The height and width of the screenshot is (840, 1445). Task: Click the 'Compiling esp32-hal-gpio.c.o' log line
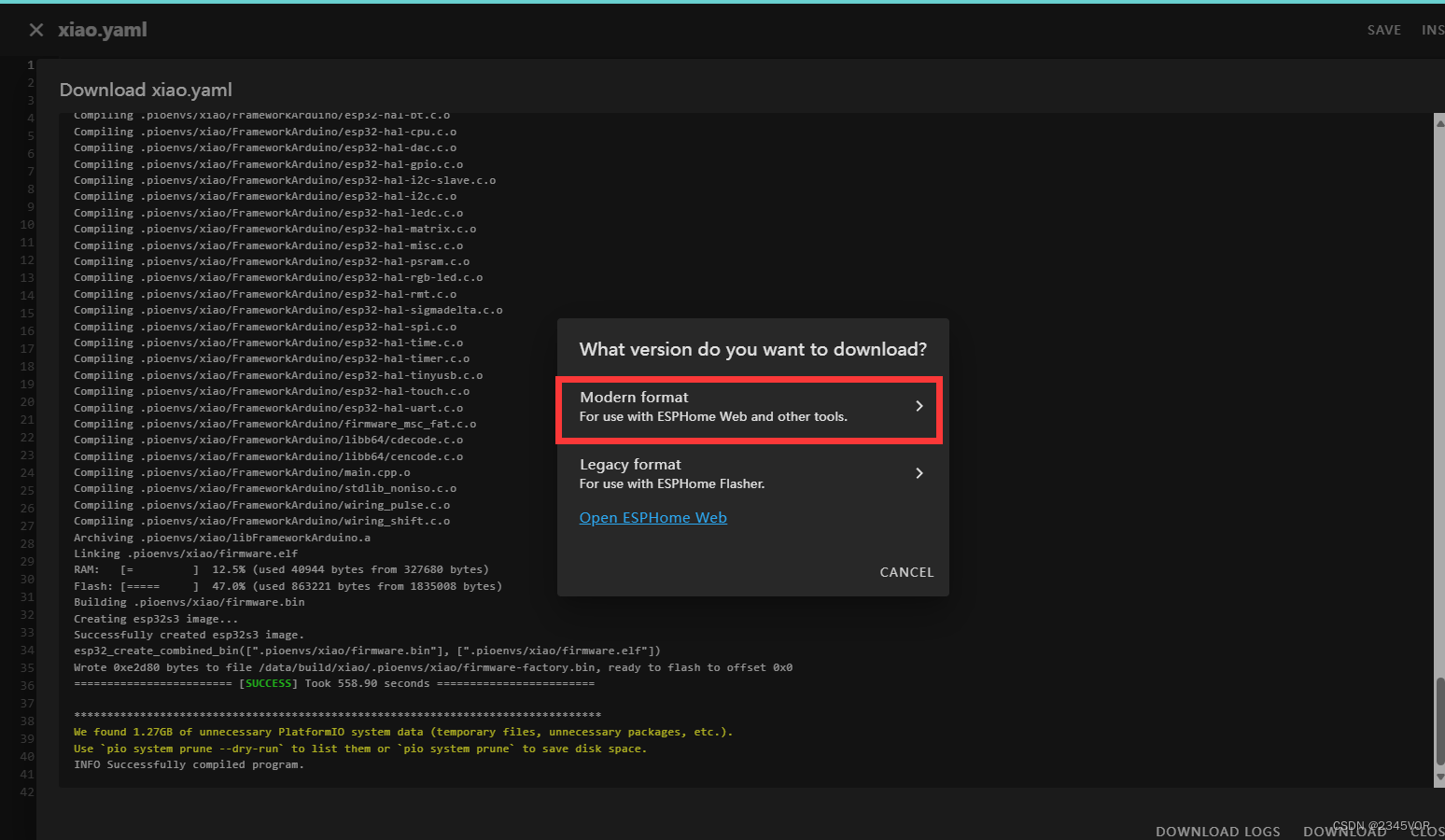click(268, 165)
